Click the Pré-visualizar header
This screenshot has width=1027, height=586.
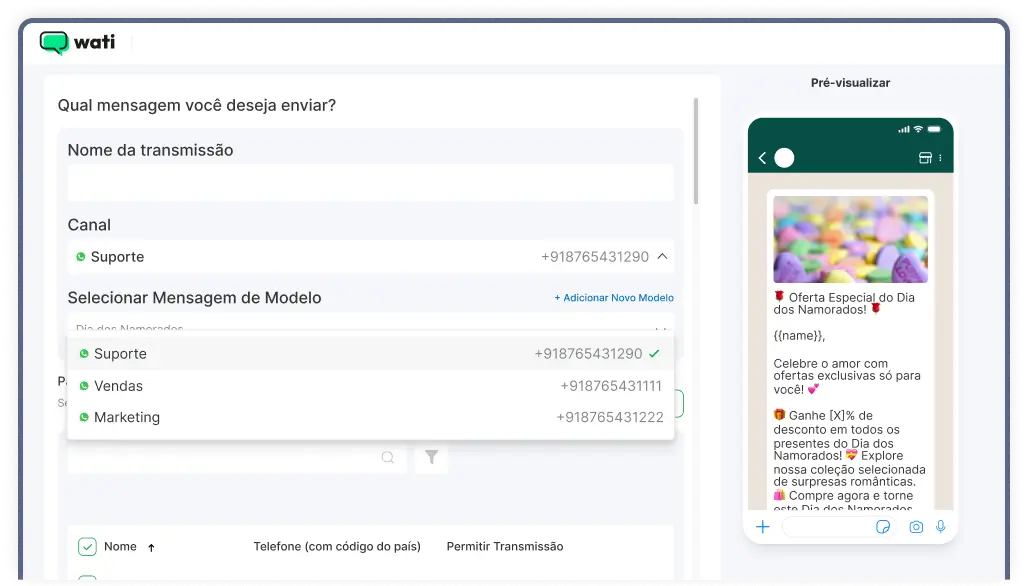coord(849,82)
